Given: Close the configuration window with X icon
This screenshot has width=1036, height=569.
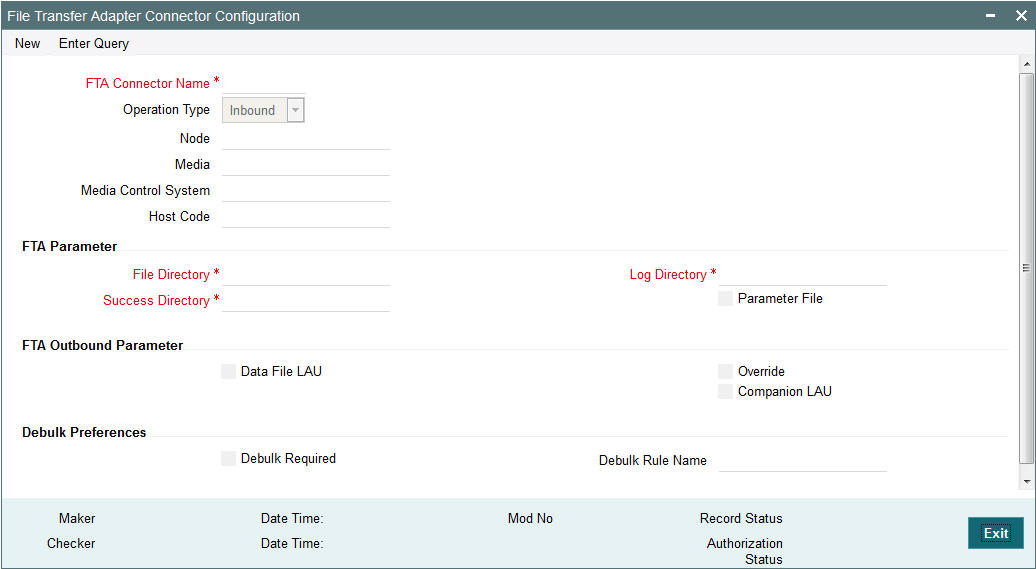Looking at the screenshot, I should pyautogui.click(x=1021, y=16).
